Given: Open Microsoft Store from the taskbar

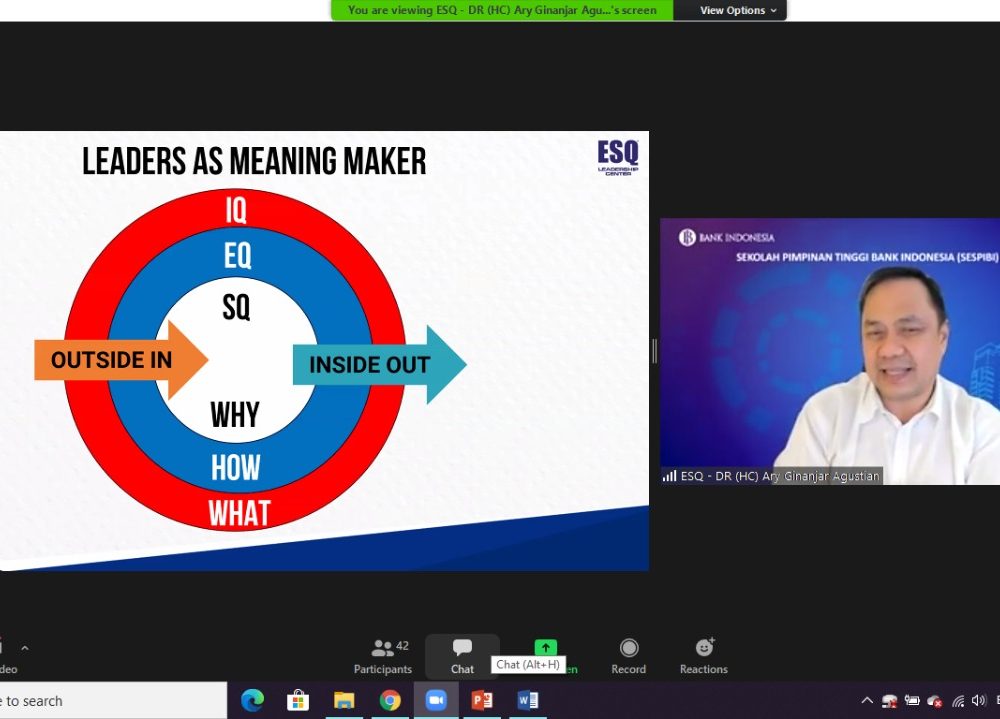Looking at the screenshot, I should pyautogui.click(x=298, y=701).
